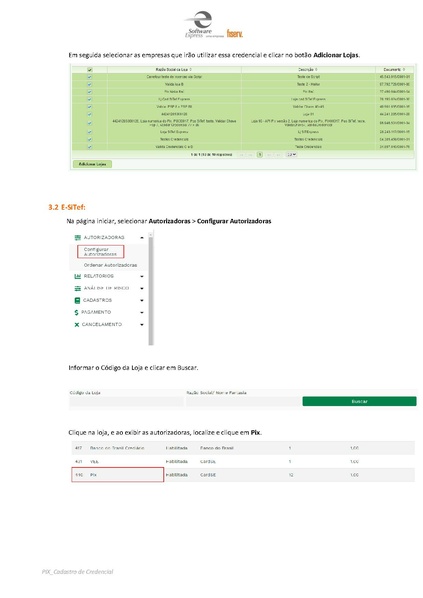Sort by Razão Social da Loja column

coord(174,69)
